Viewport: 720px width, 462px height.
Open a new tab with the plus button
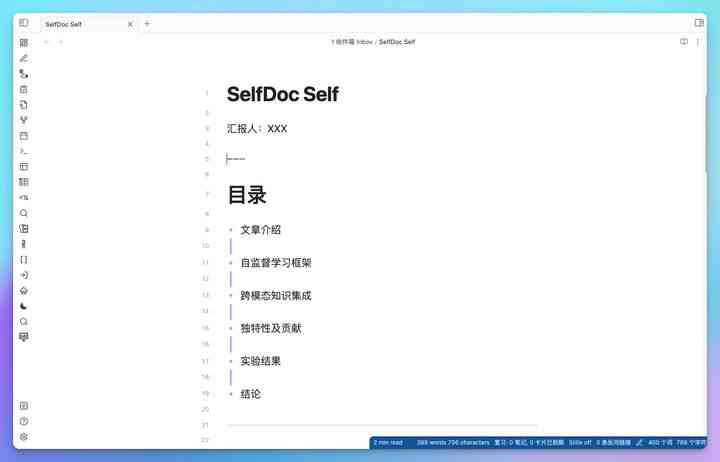click(x=147, y=23)
